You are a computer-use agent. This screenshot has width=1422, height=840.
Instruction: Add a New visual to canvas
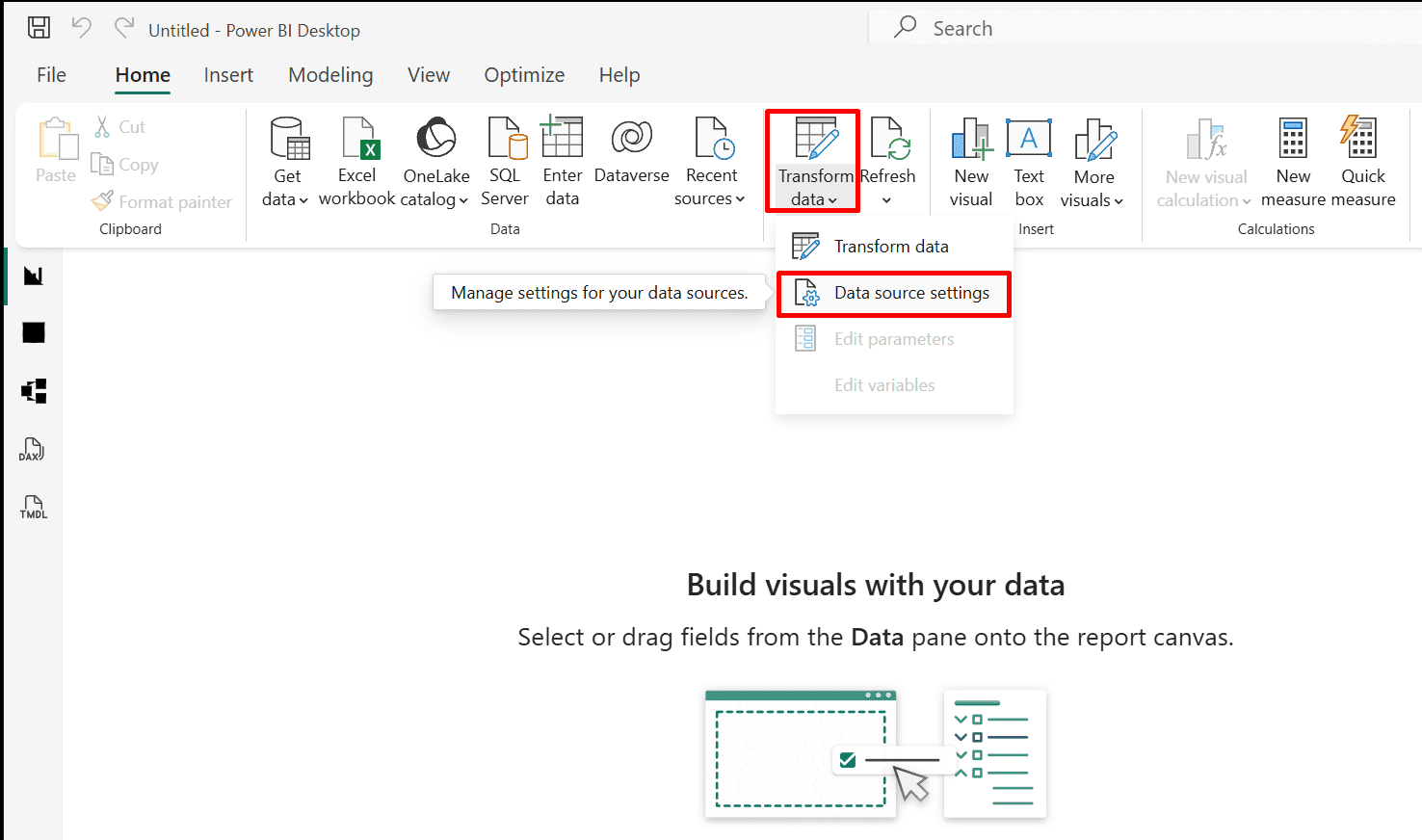(x=971, y=160)
